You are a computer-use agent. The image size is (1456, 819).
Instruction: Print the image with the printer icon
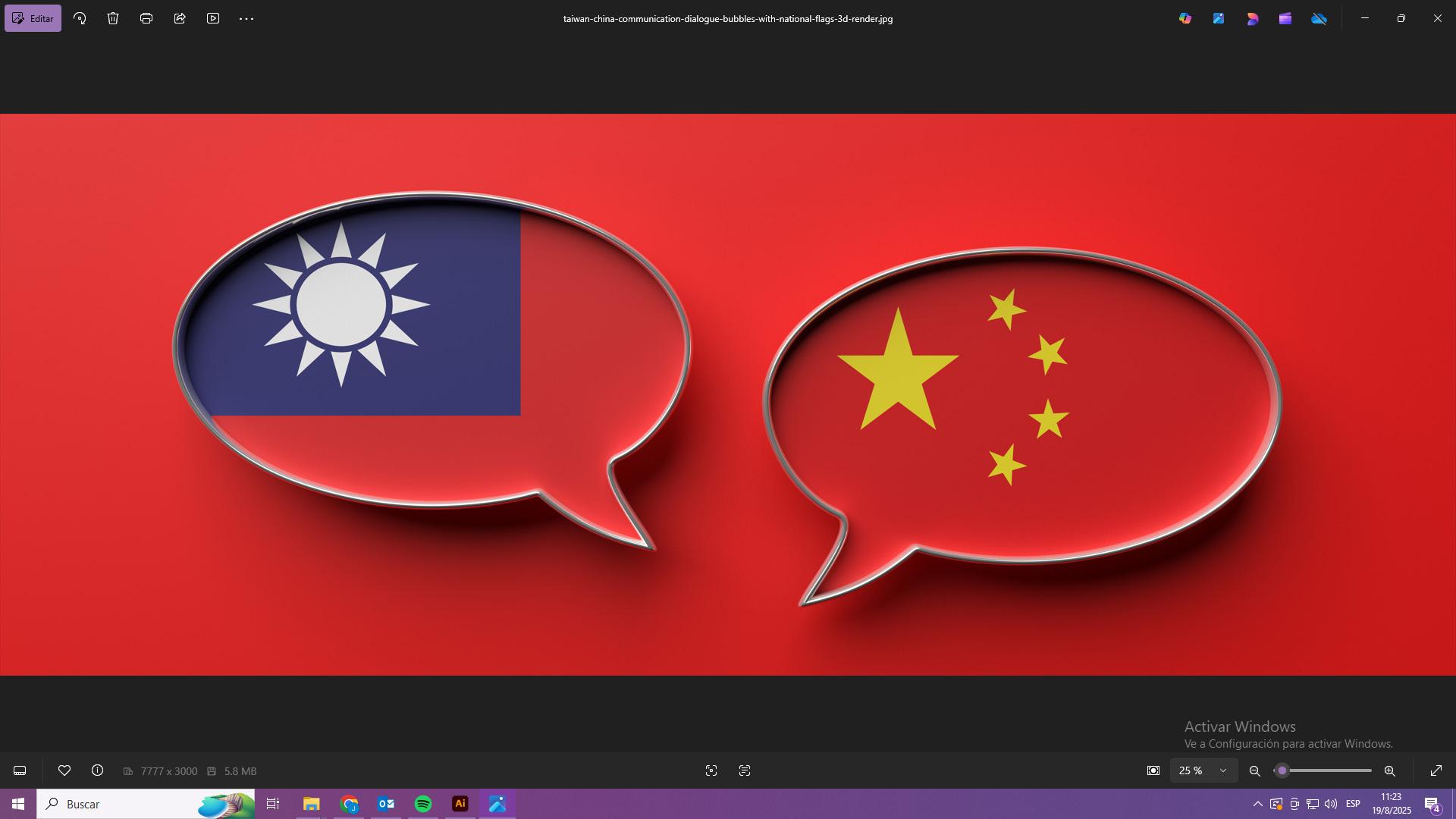146,18
